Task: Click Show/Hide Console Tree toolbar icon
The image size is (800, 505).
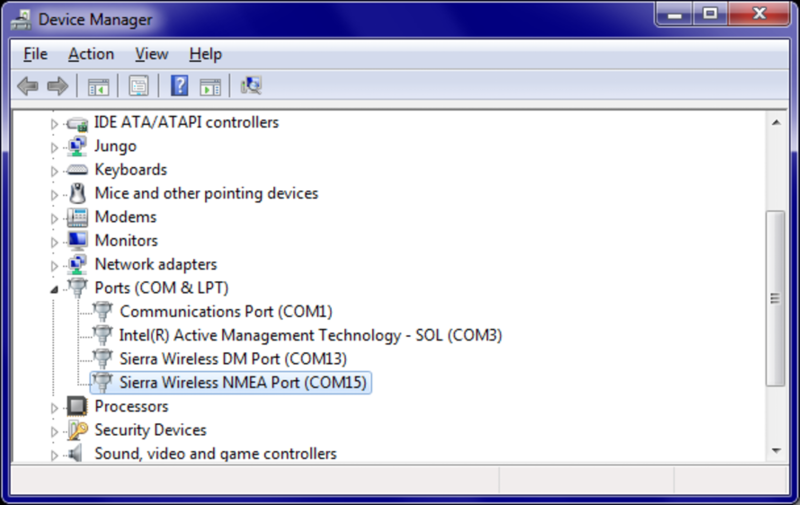Action: pos(98,86)
